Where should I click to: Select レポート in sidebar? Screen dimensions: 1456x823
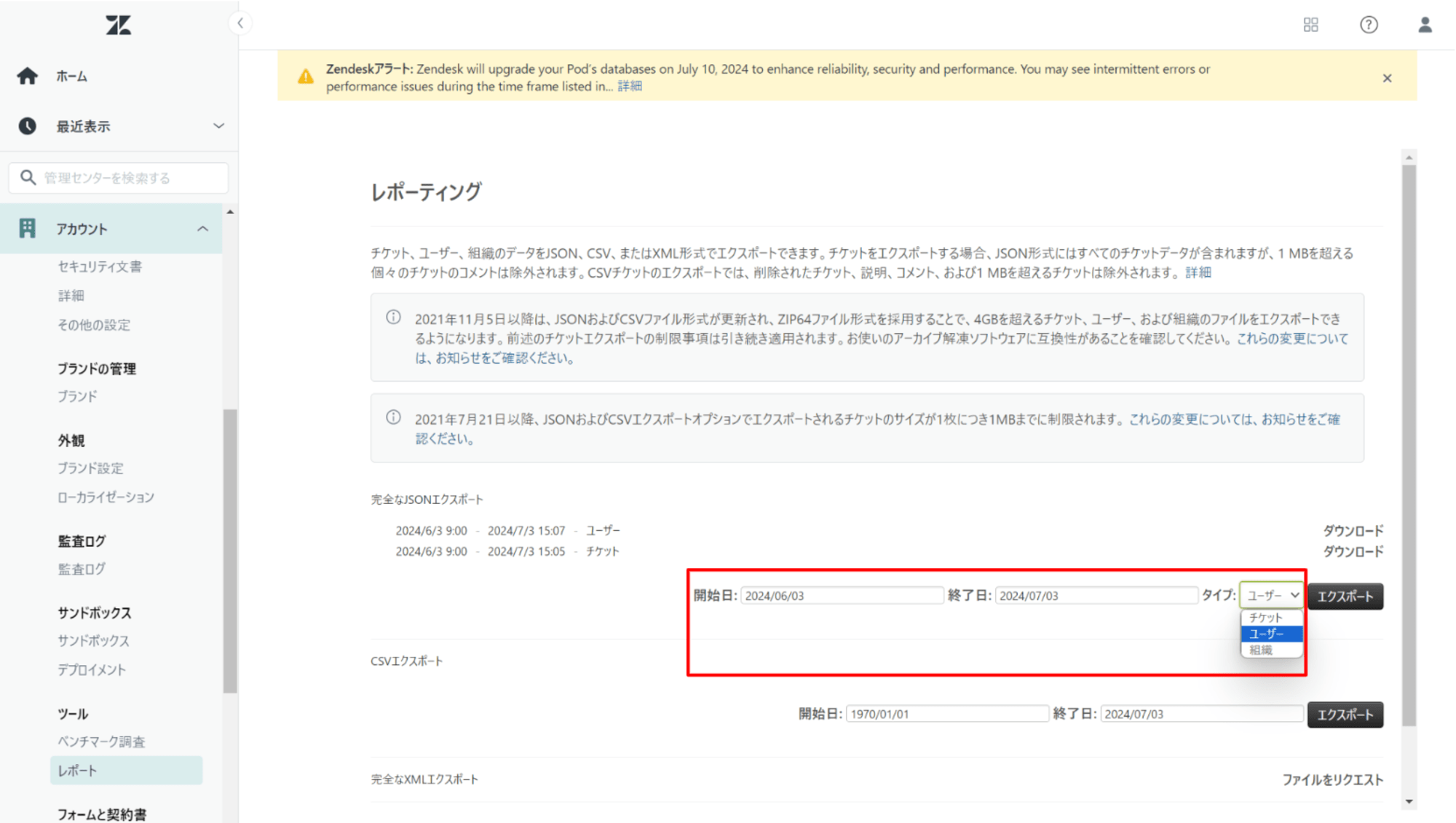[126, 771]
